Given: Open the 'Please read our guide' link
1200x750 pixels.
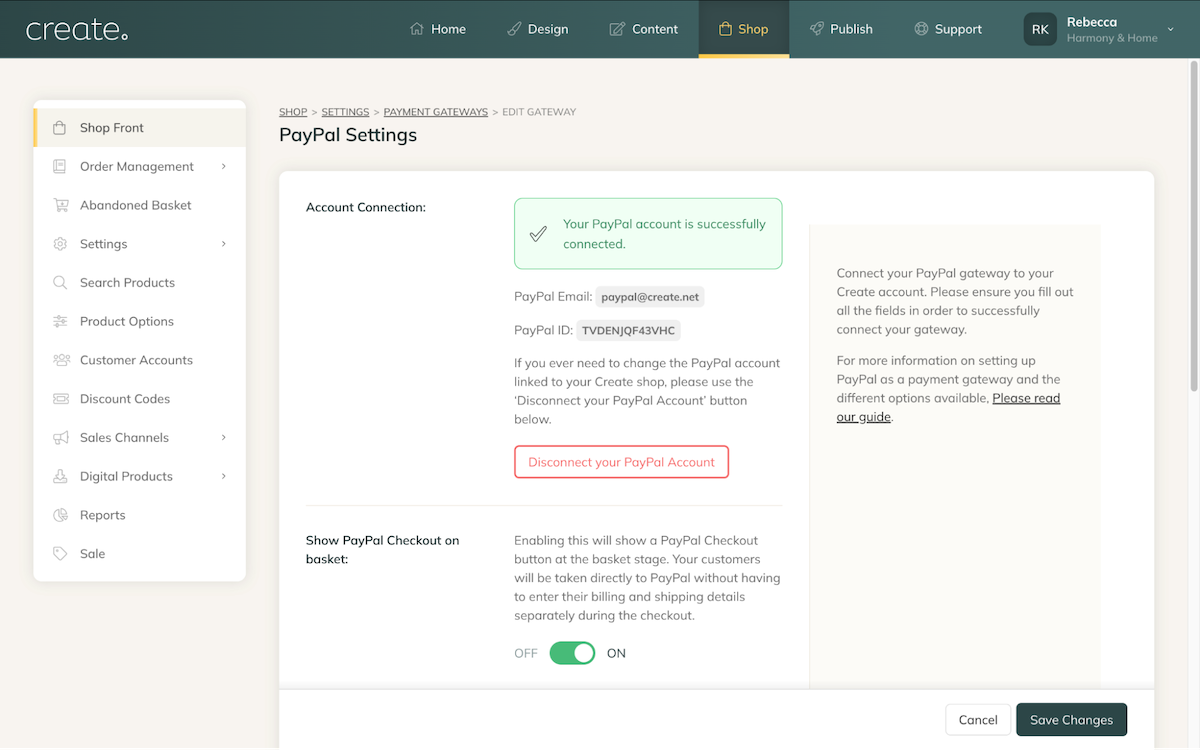Looking at the screenshot, I should click(948, 407).
